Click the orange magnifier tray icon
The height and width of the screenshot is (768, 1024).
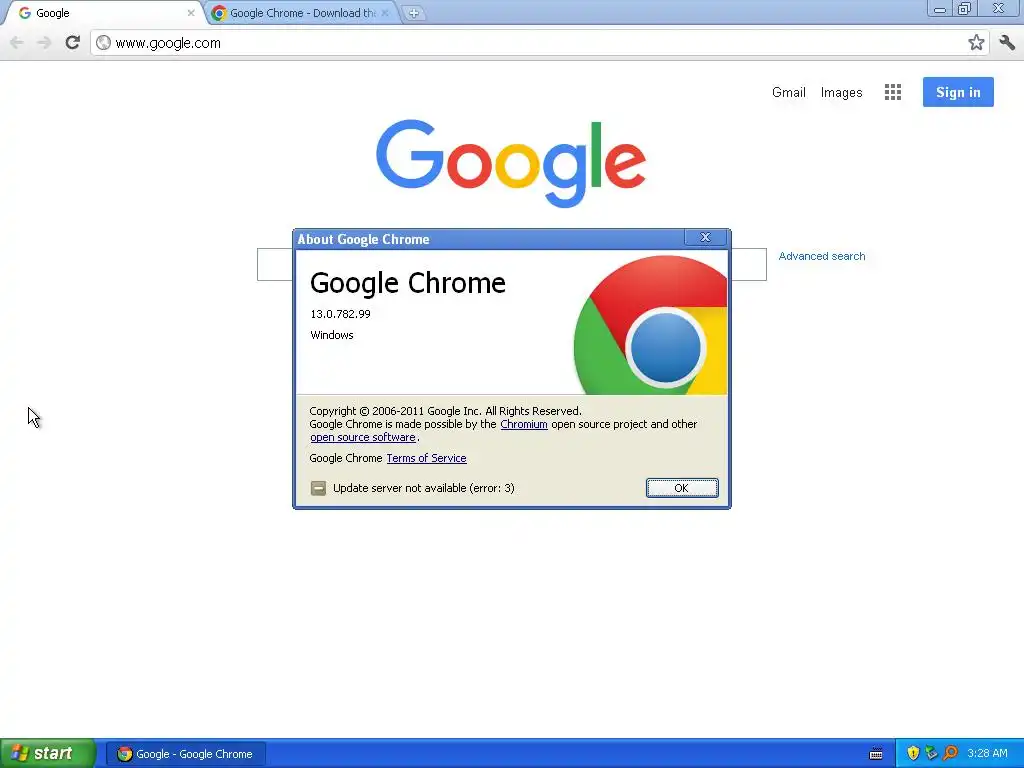tap(950, 753)
